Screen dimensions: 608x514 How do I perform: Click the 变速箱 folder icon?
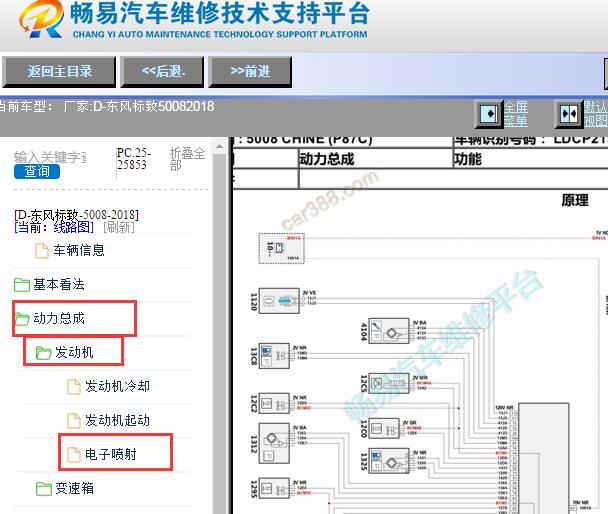[x=43, y=489]
